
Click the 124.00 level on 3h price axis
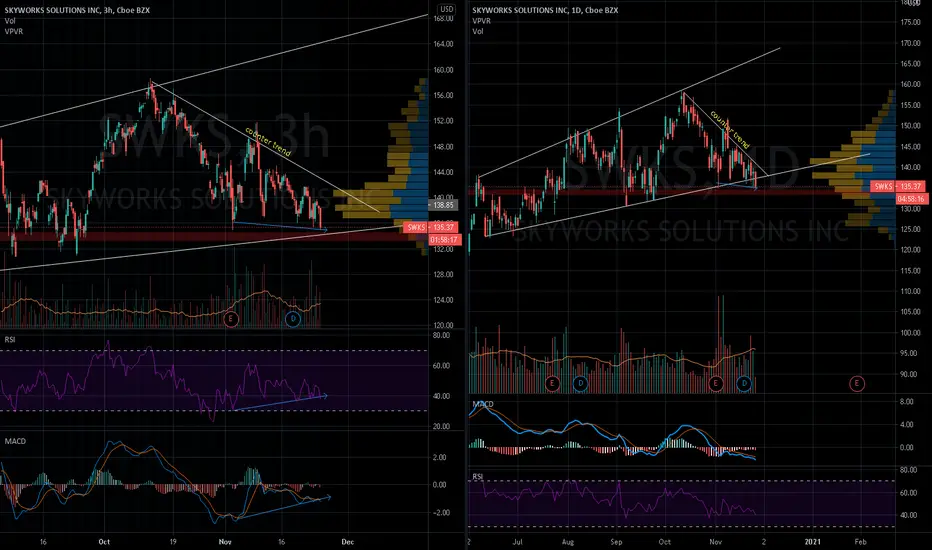pos(443,300)
